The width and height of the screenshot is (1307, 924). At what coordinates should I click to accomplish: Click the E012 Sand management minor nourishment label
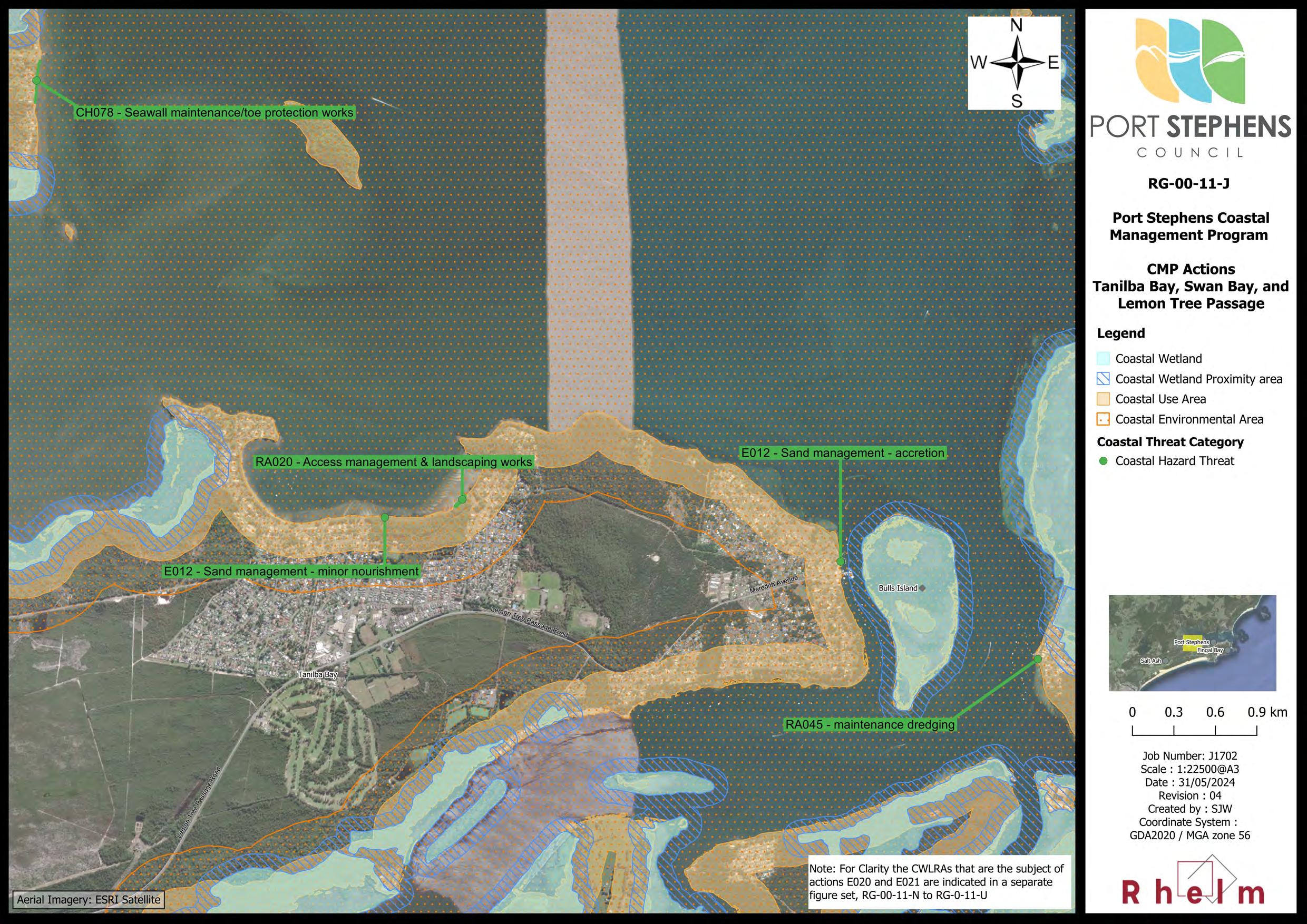pos(291,571)
